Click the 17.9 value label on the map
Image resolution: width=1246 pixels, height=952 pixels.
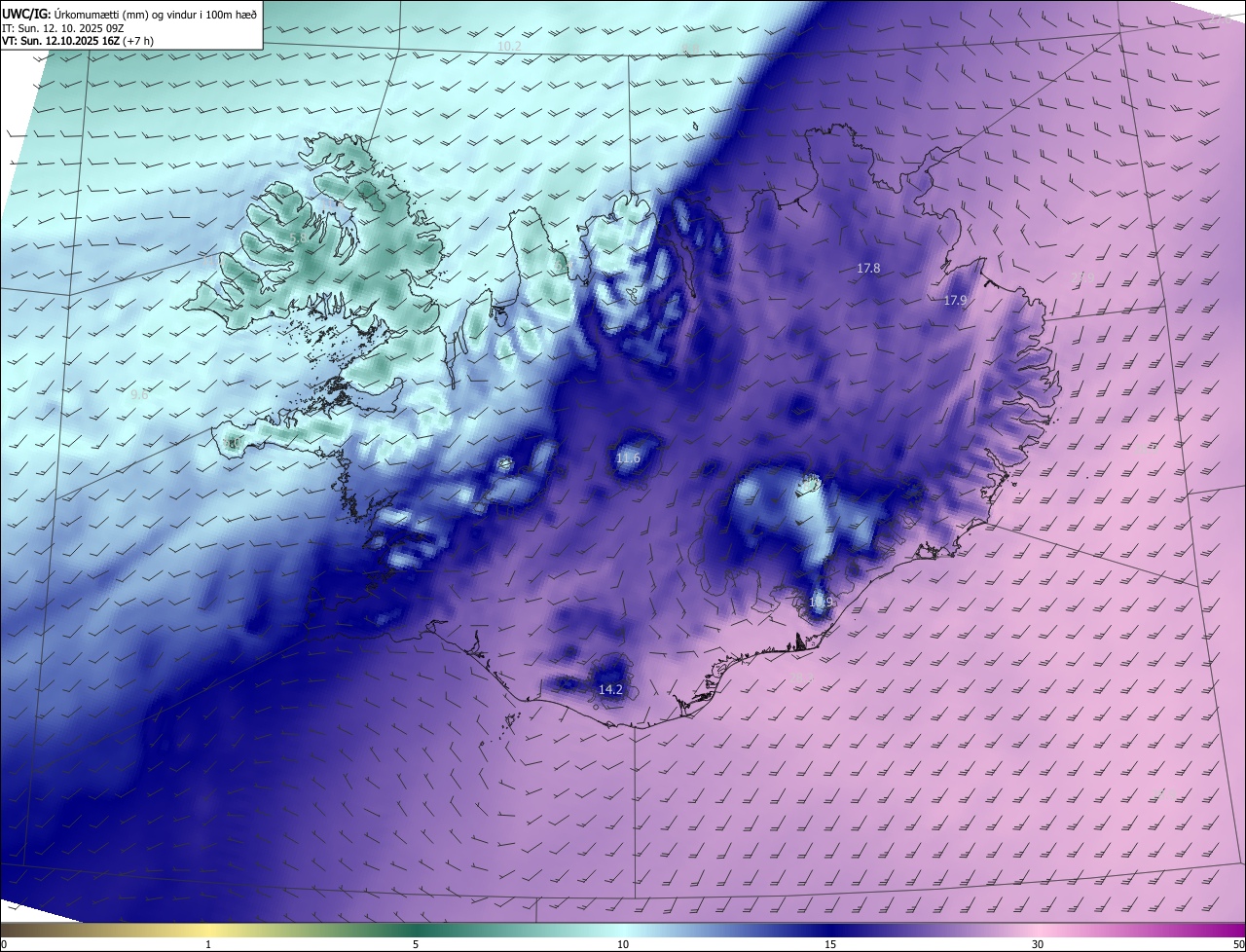[955, 301]
